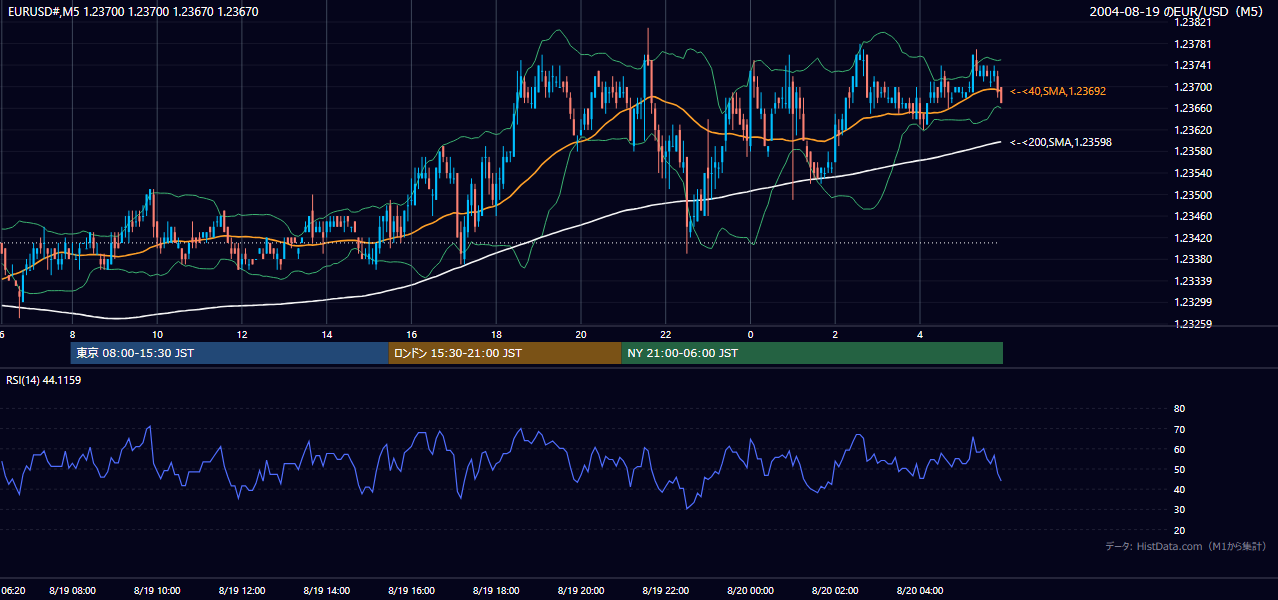Click price axis value 1.23660
The width and height of the screenshot is (1278, 600).
pyautogui.click(x=1192, y=108)
